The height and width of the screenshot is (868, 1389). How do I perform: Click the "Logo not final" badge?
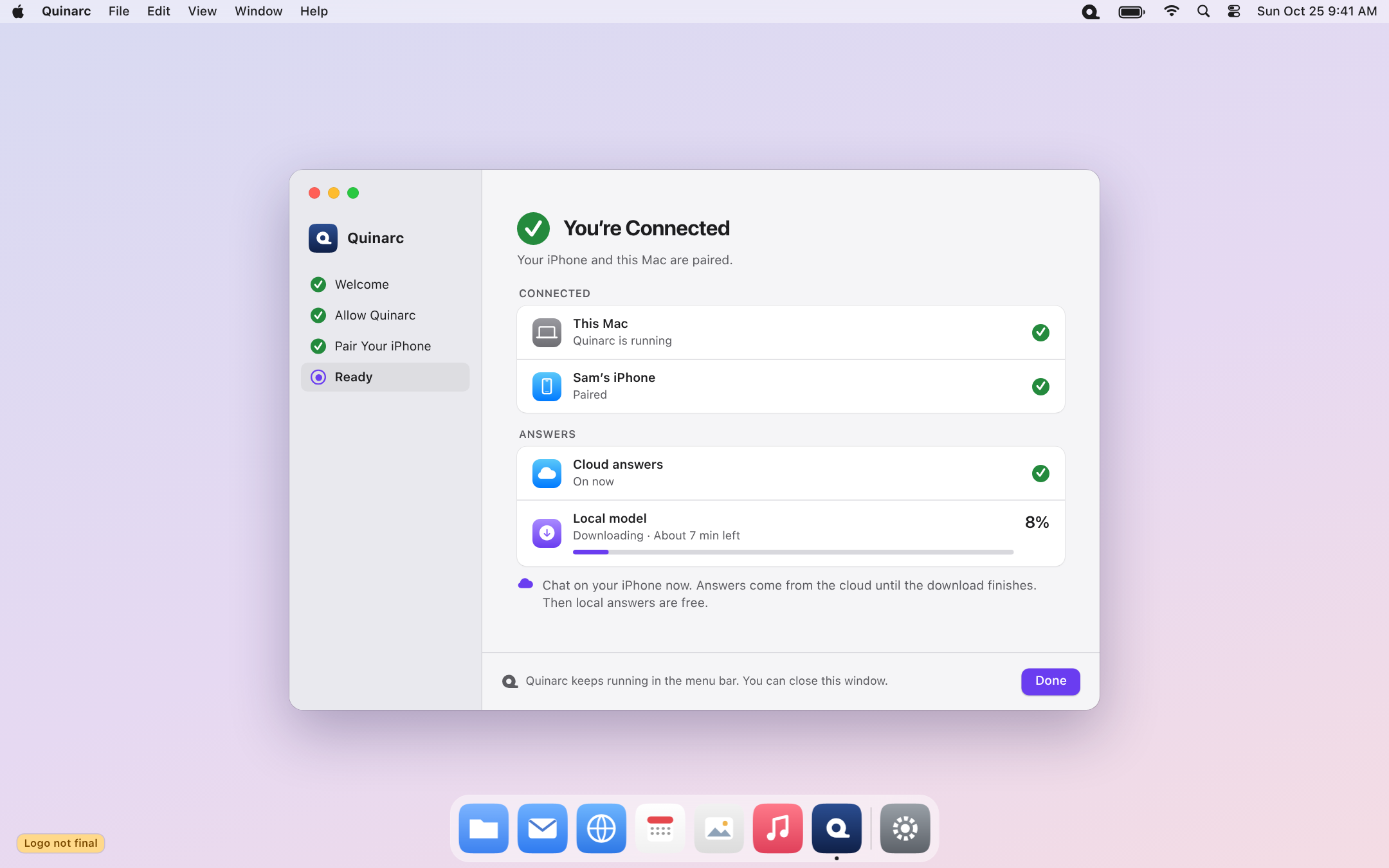click(x=60, y=843)
